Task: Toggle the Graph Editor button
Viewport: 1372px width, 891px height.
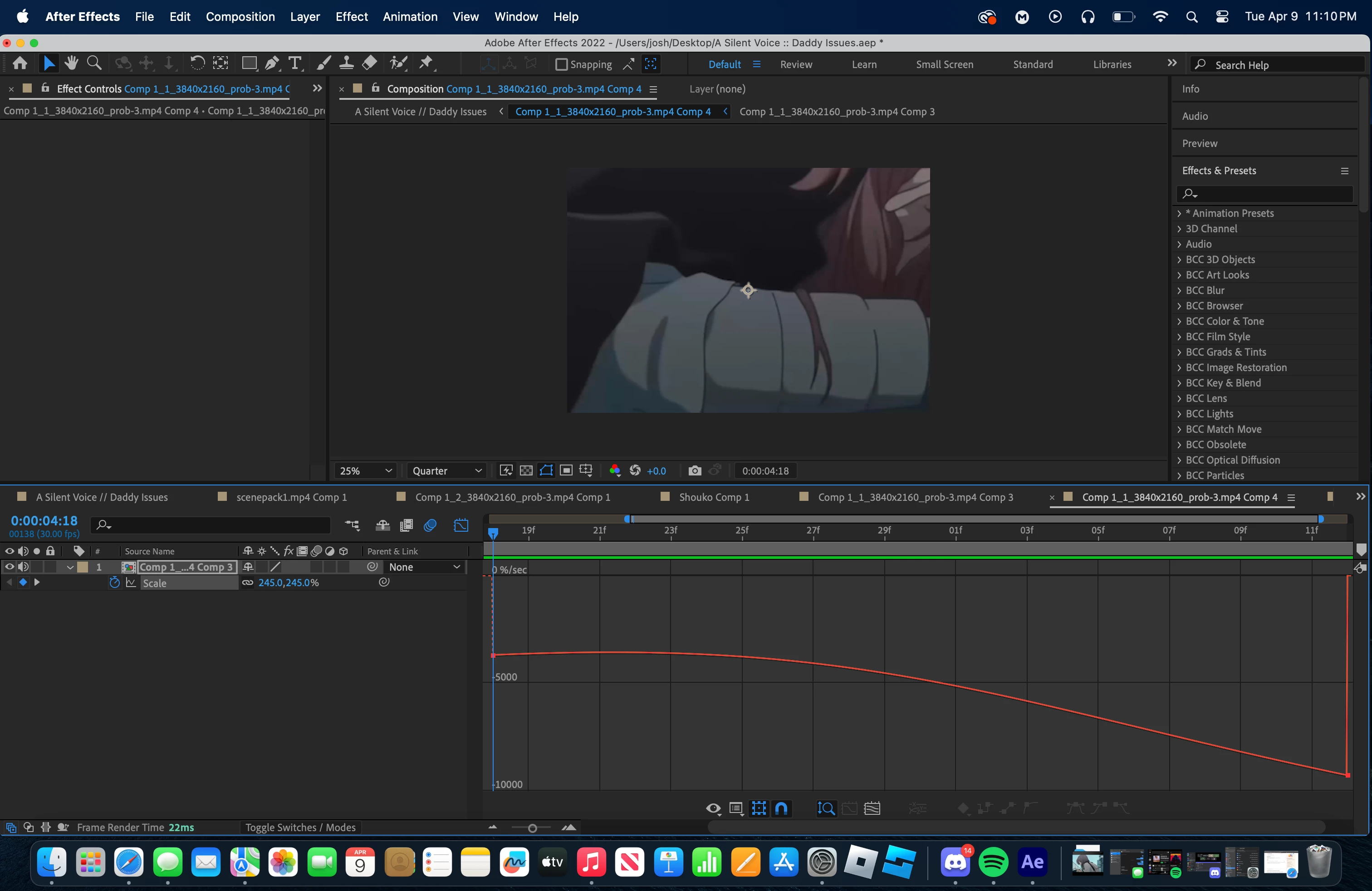Action: [x=461, y=525]
